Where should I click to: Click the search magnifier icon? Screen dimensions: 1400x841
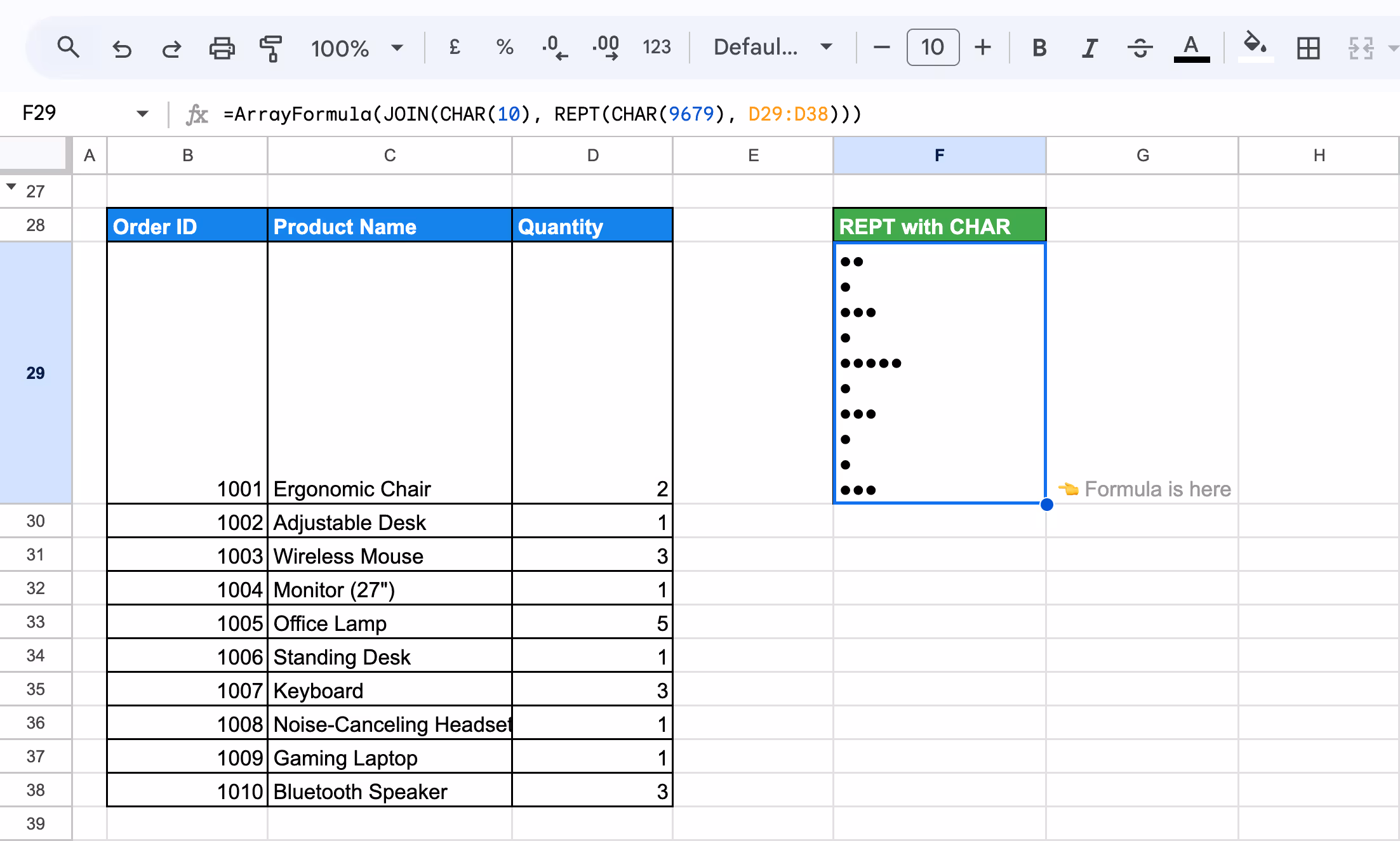pyautogui.click(x=68, y=48)
